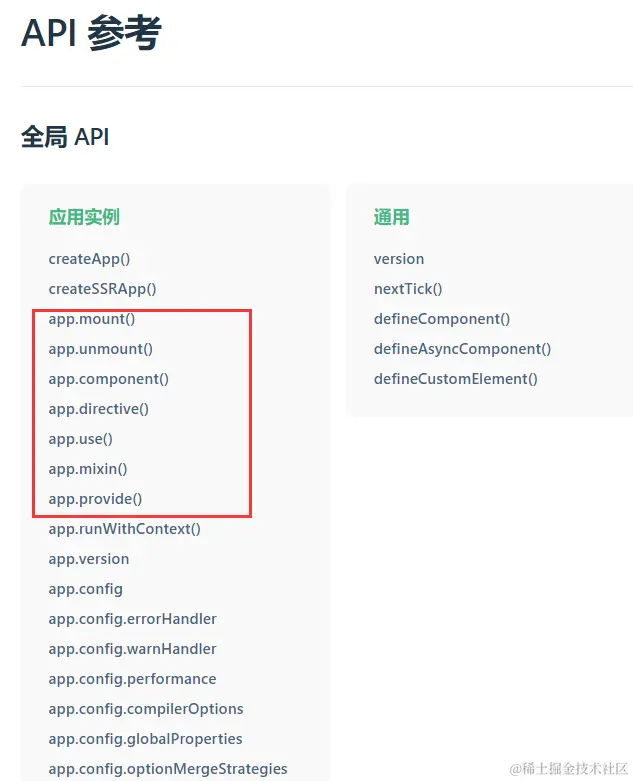The image size is (633, 781).
Task: Go to app.unmount() documentation
Action: coord(101,349)
